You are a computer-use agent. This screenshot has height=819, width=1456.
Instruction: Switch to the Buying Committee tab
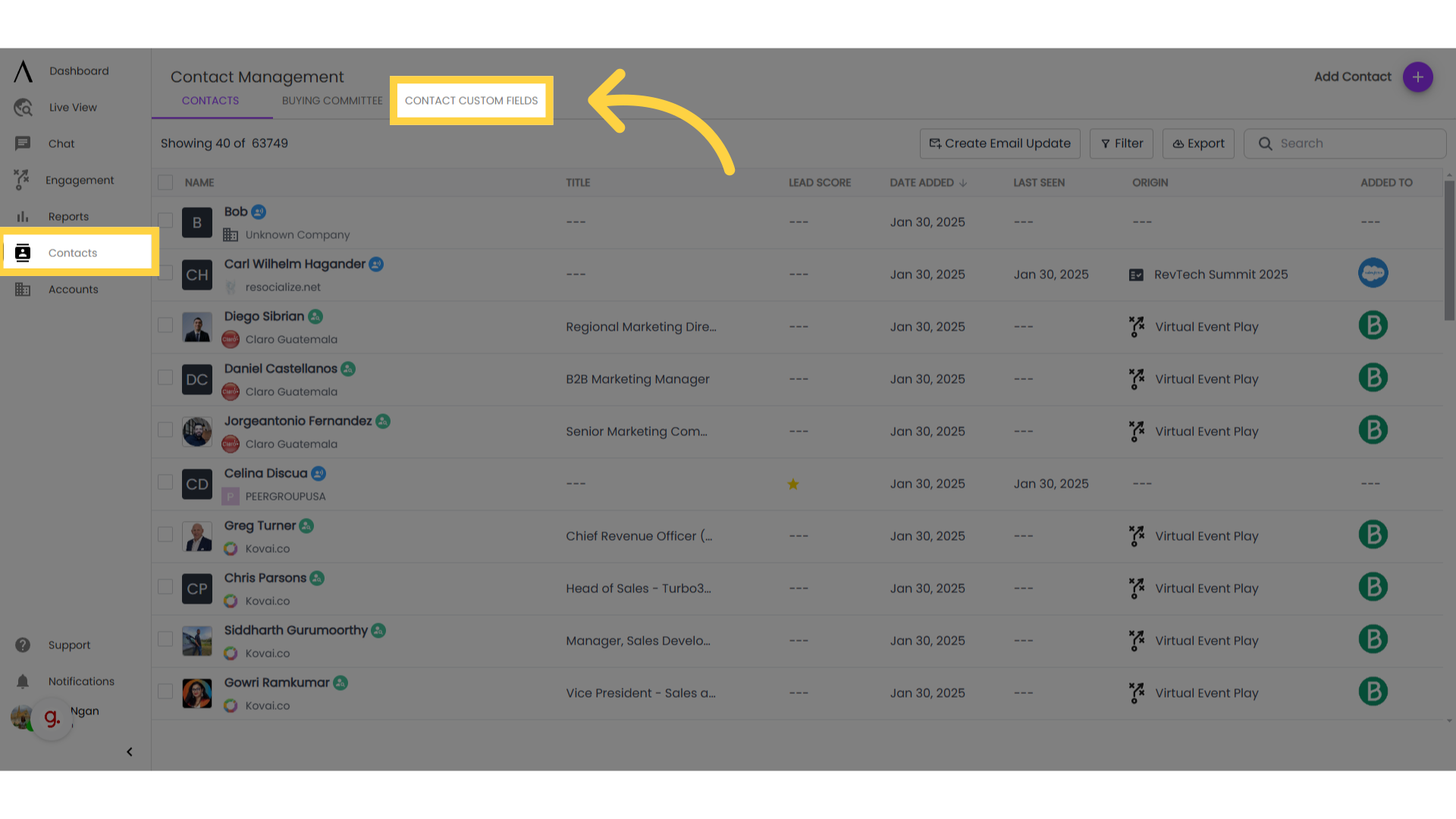point(331,100)
